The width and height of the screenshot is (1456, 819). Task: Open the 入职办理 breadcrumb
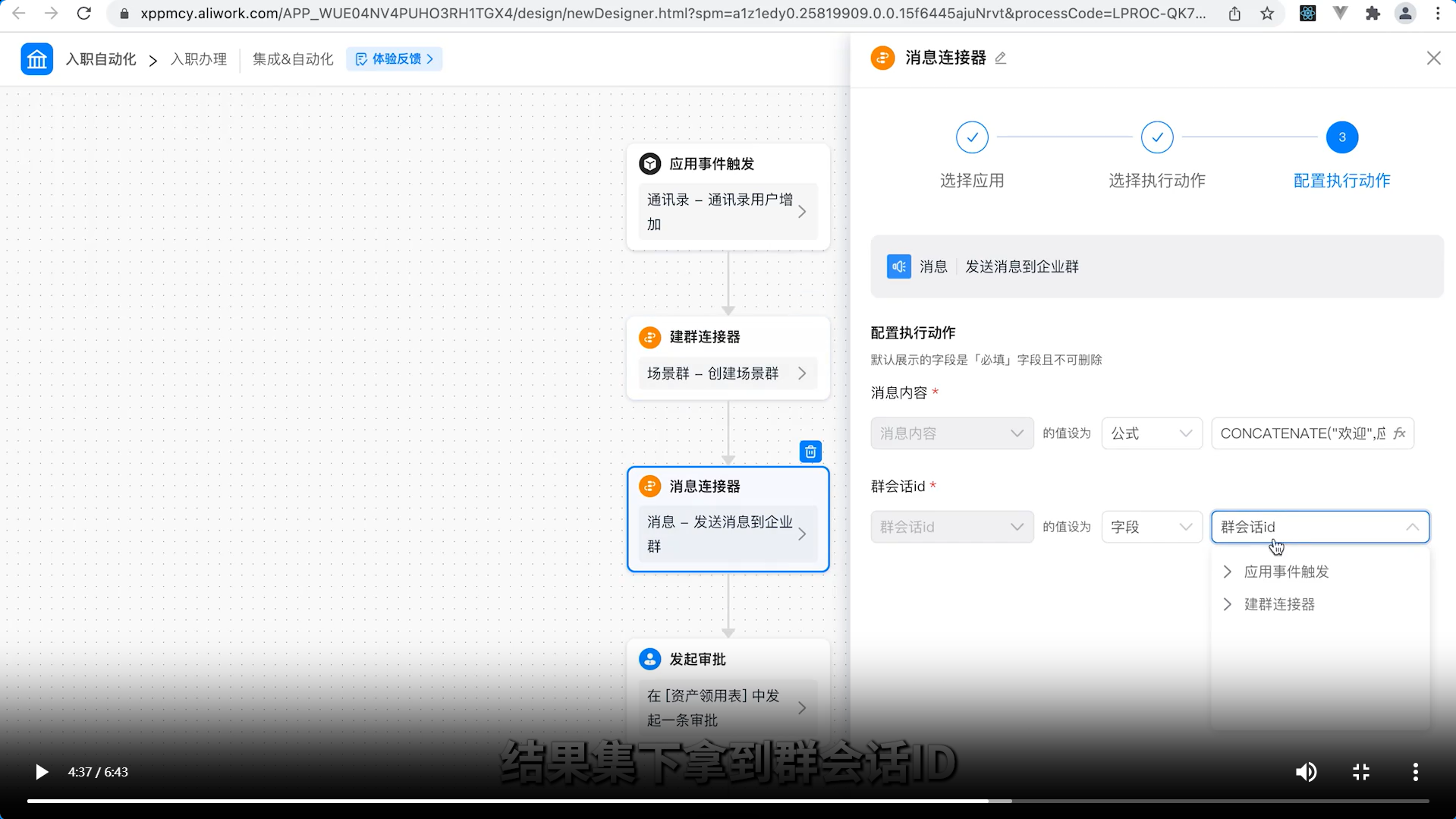tap(199, 59)
